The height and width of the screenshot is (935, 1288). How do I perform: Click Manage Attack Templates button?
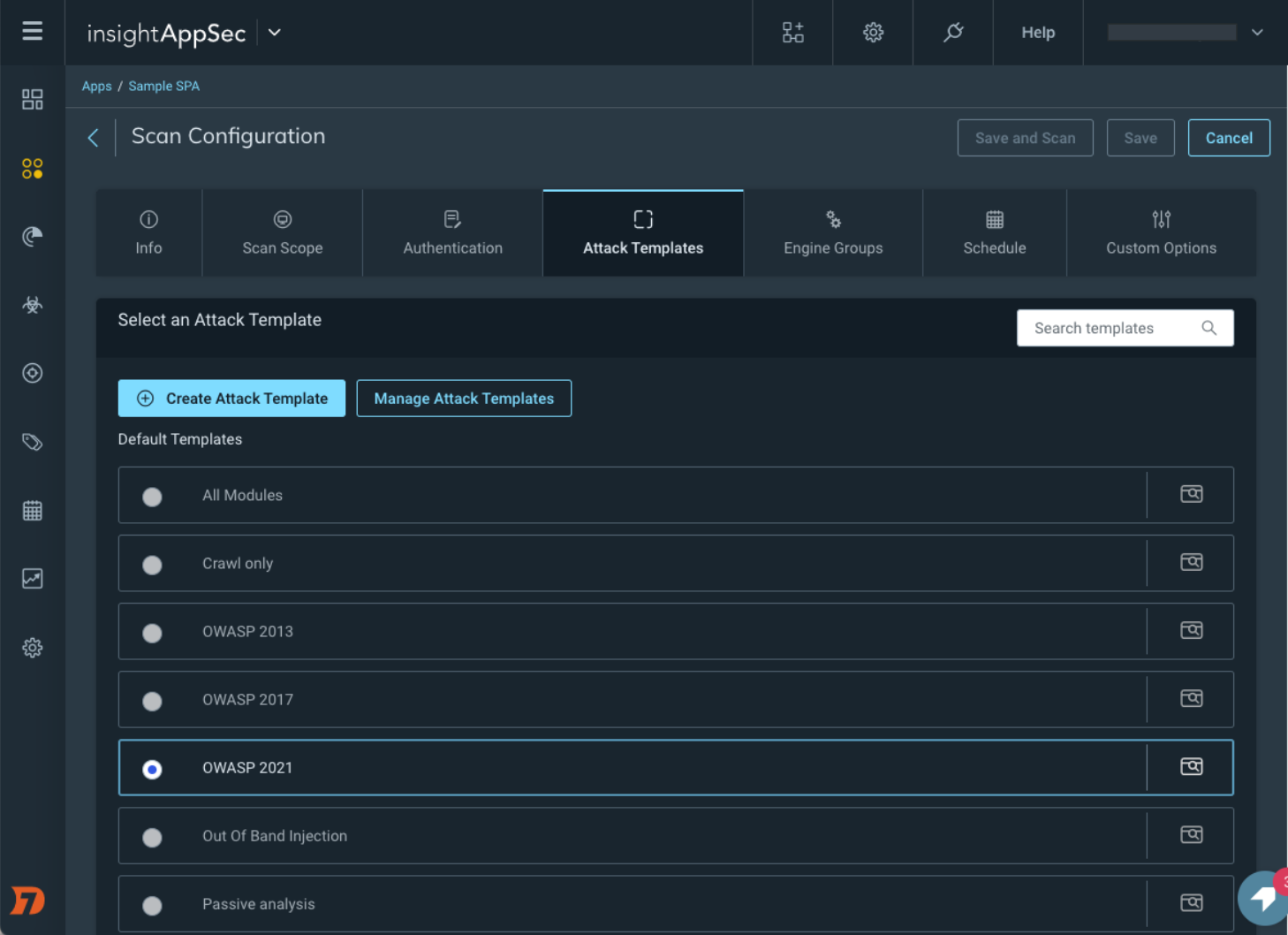(464, 399)
